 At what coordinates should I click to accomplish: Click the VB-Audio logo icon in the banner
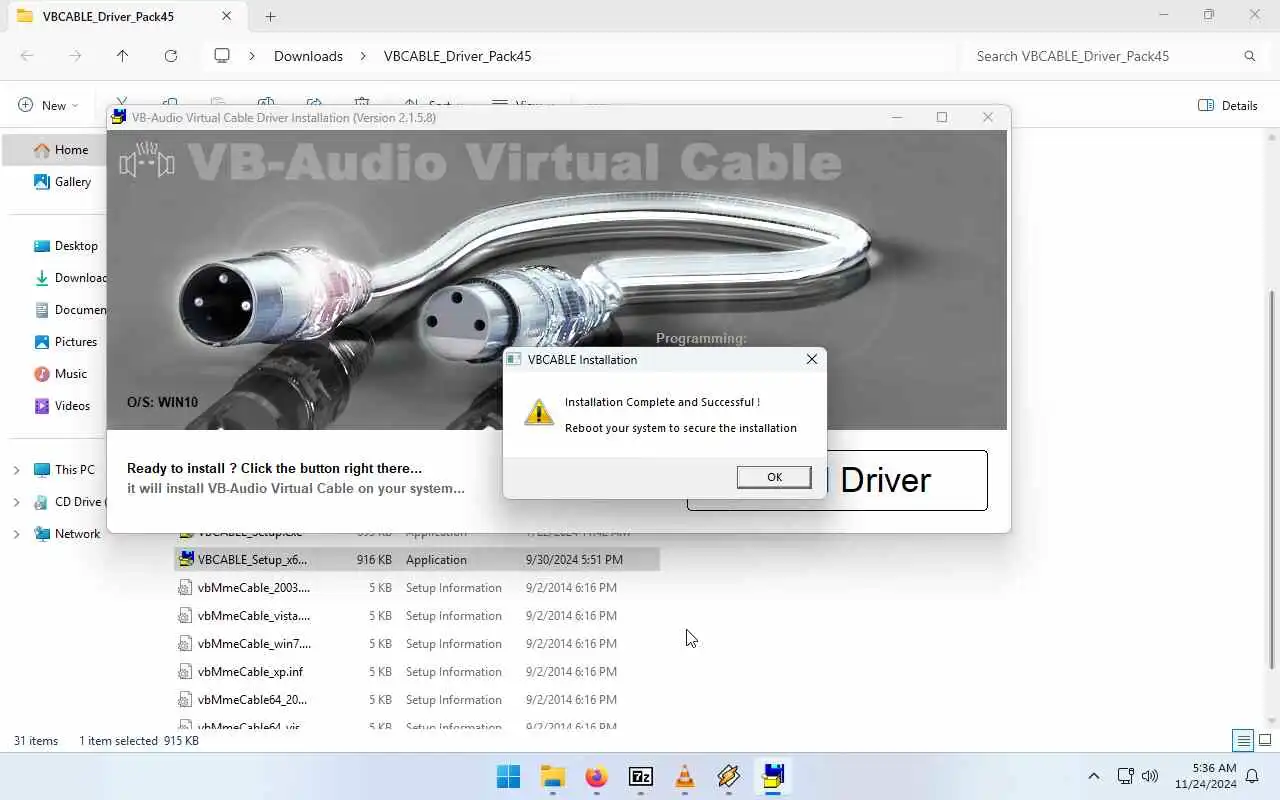[x=147, y=161]
